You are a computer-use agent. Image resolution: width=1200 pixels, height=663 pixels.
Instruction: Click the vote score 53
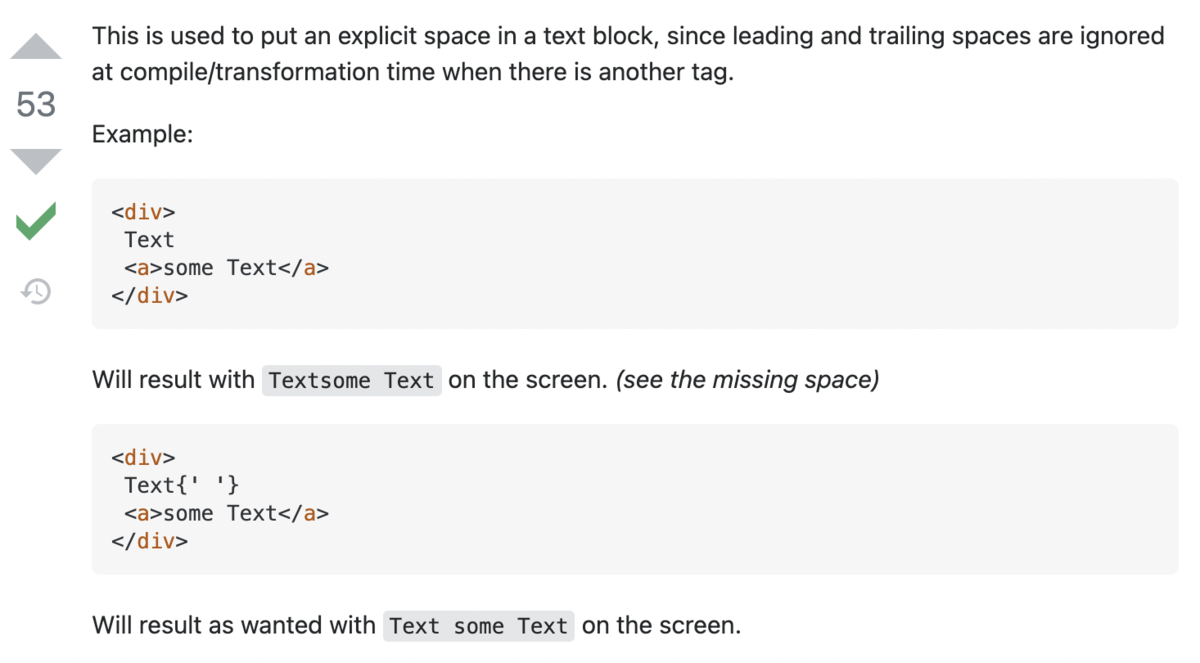click(36, 104)
